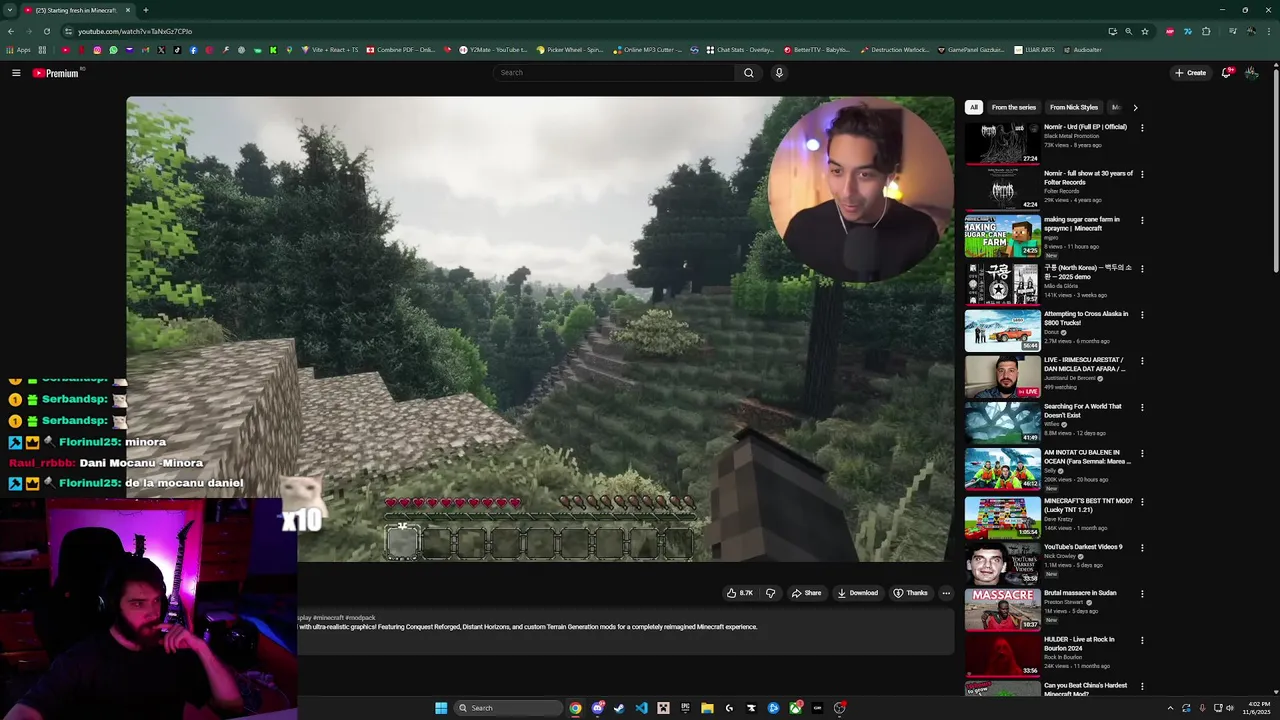The image size is (1280, 720).
Task: Dislike the video with thumbs-down
Action: tap(770, 593)
